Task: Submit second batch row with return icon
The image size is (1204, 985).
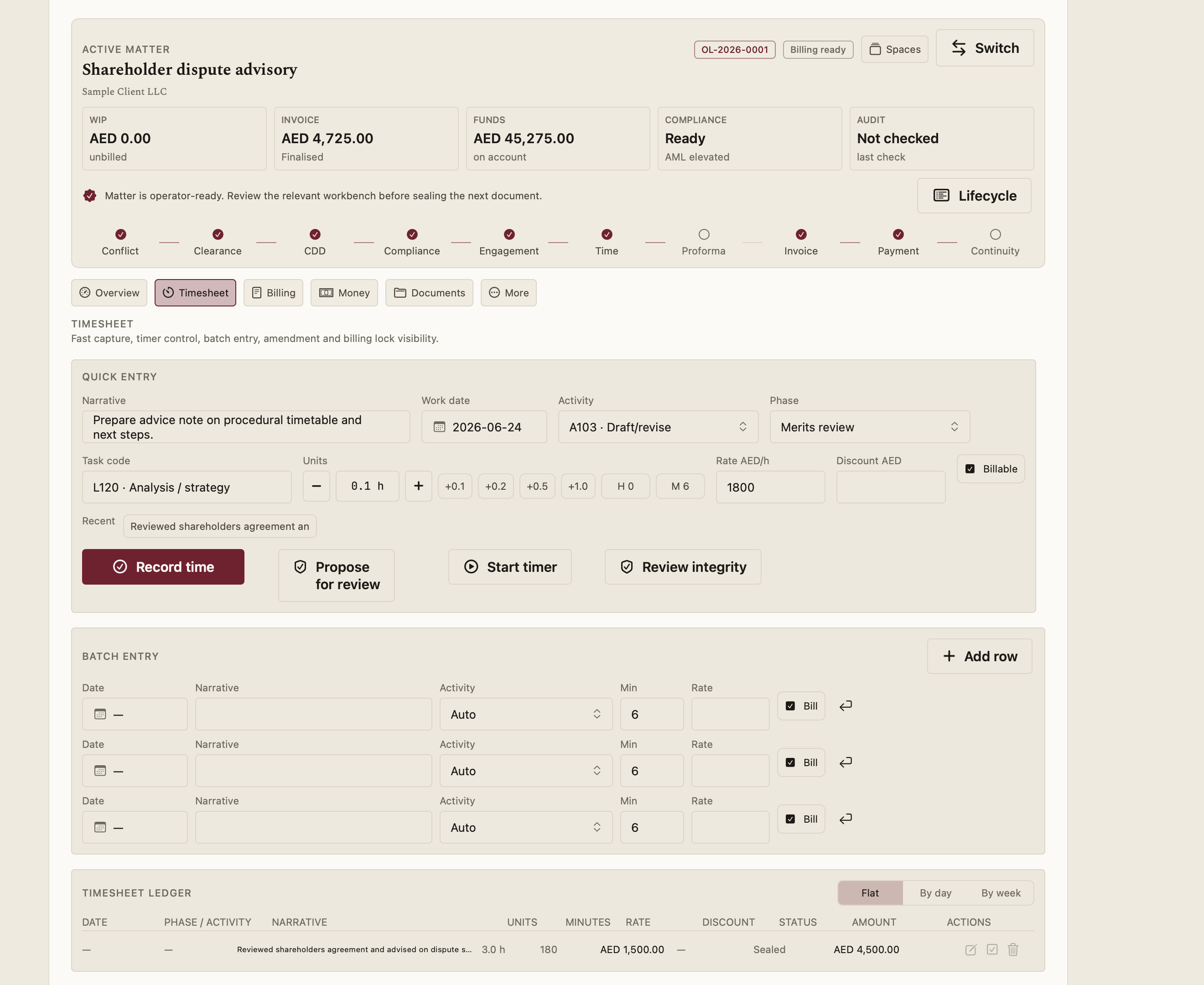Action: (x=846, y=762)
